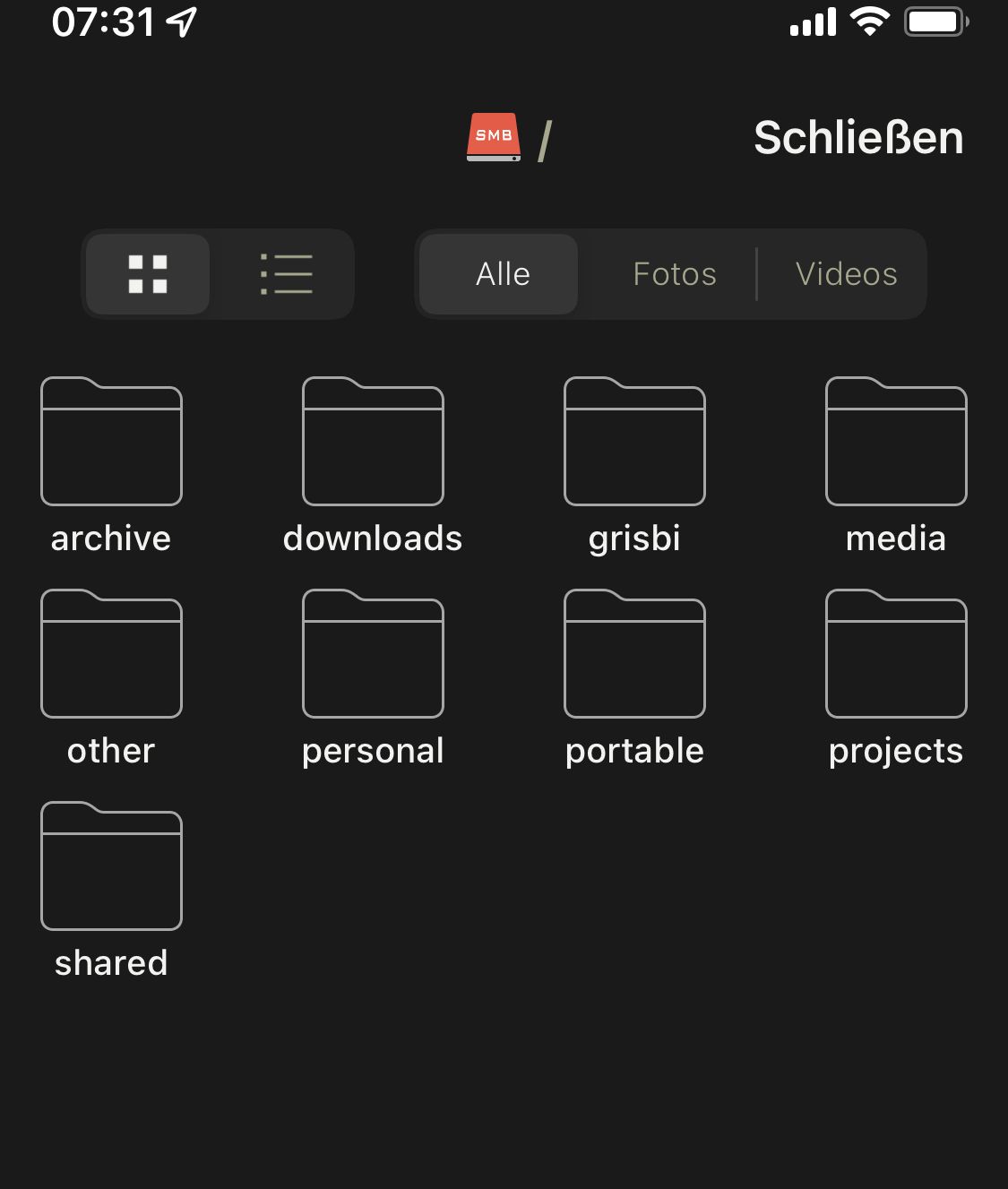Tap the red SMB drive icon

[494, 137]
